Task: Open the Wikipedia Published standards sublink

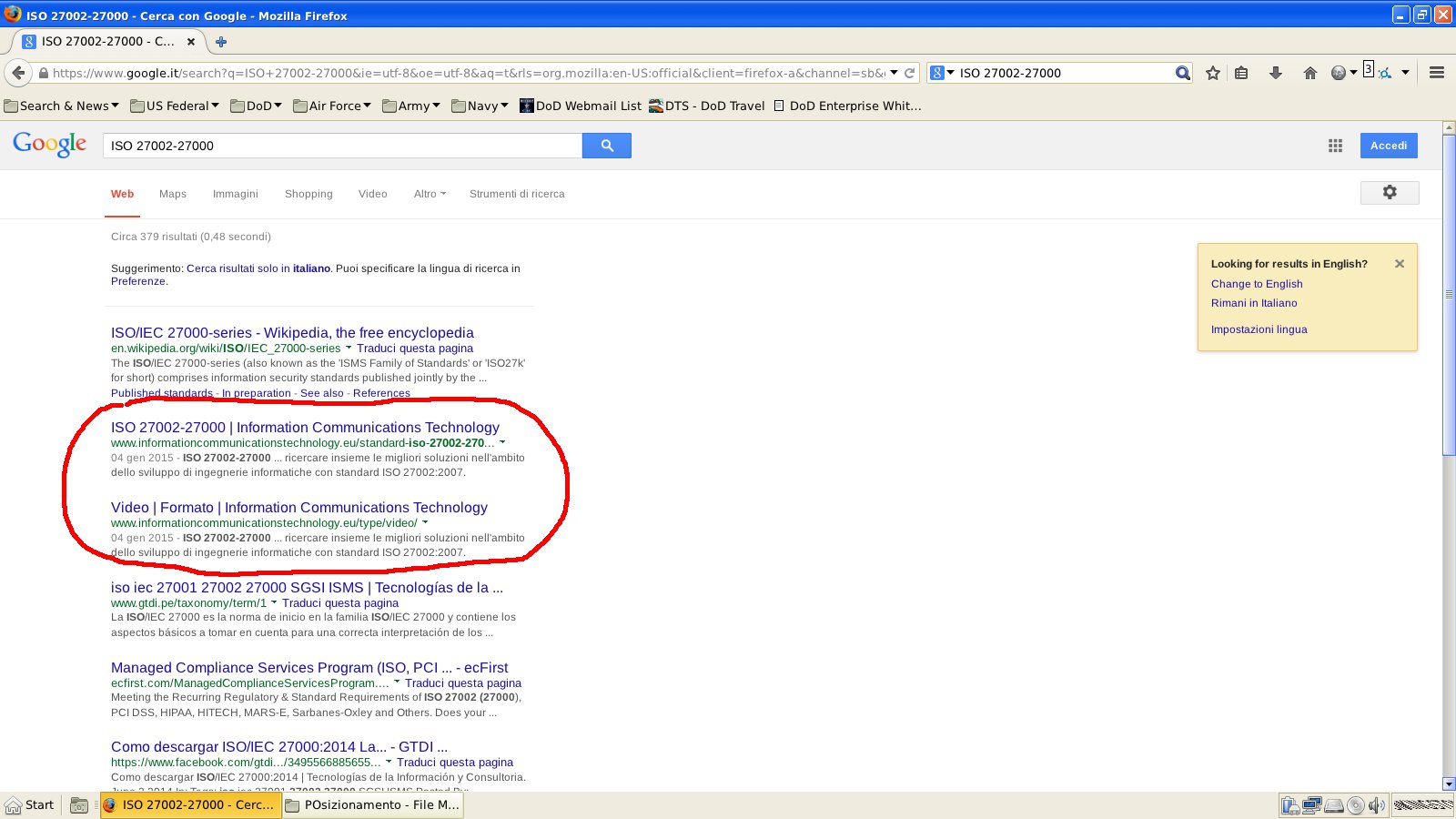Action: point(162,393)
